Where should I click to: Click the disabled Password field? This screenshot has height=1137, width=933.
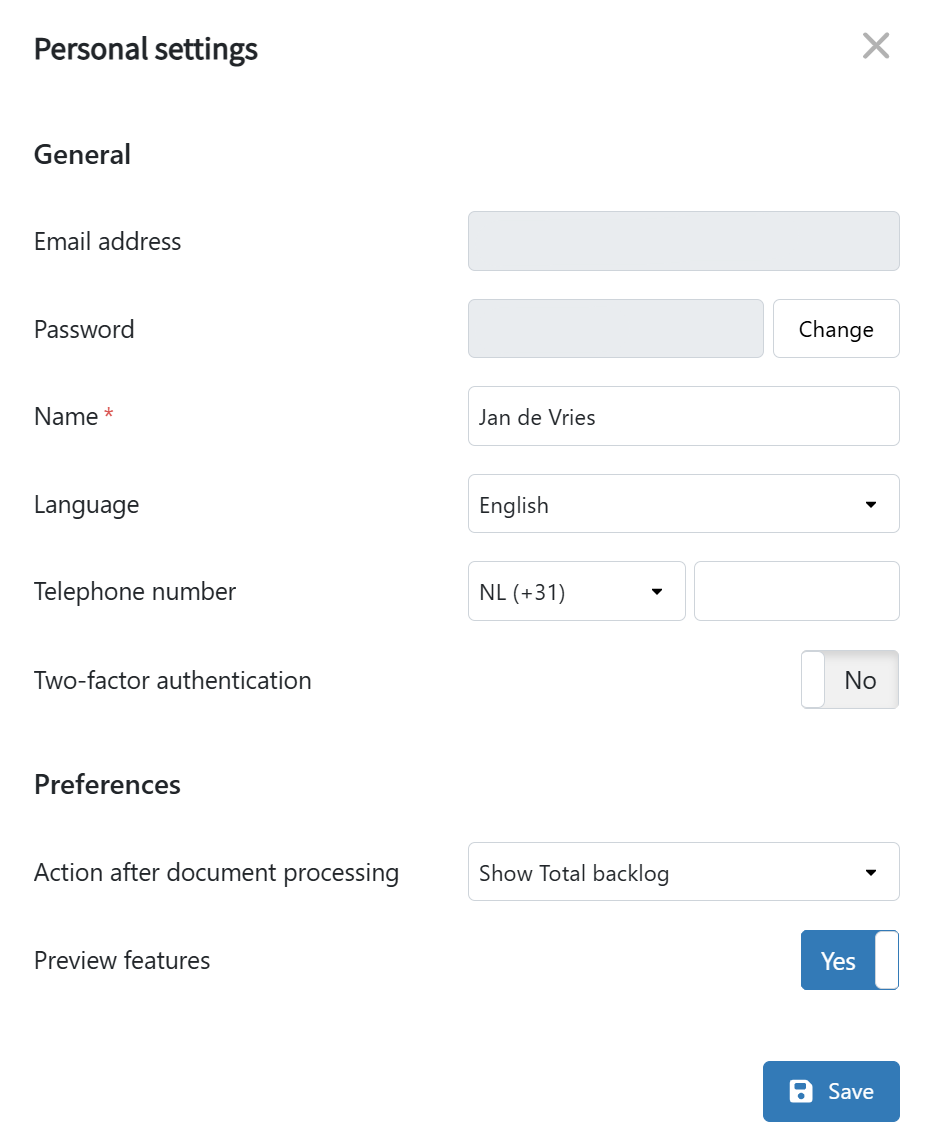(x=615, y=328)
